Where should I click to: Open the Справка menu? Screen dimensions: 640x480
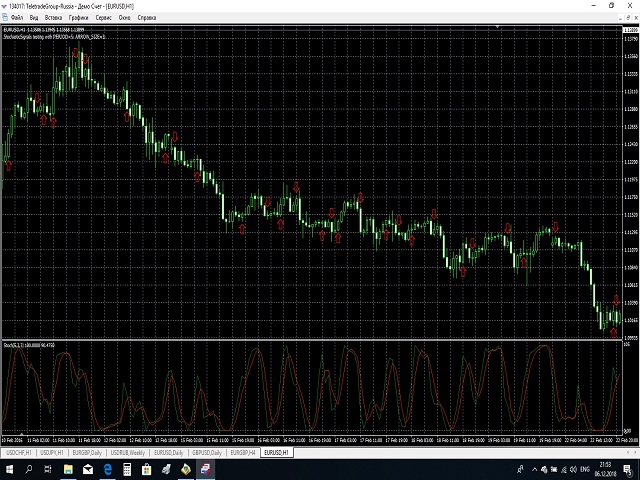point(147,18)
